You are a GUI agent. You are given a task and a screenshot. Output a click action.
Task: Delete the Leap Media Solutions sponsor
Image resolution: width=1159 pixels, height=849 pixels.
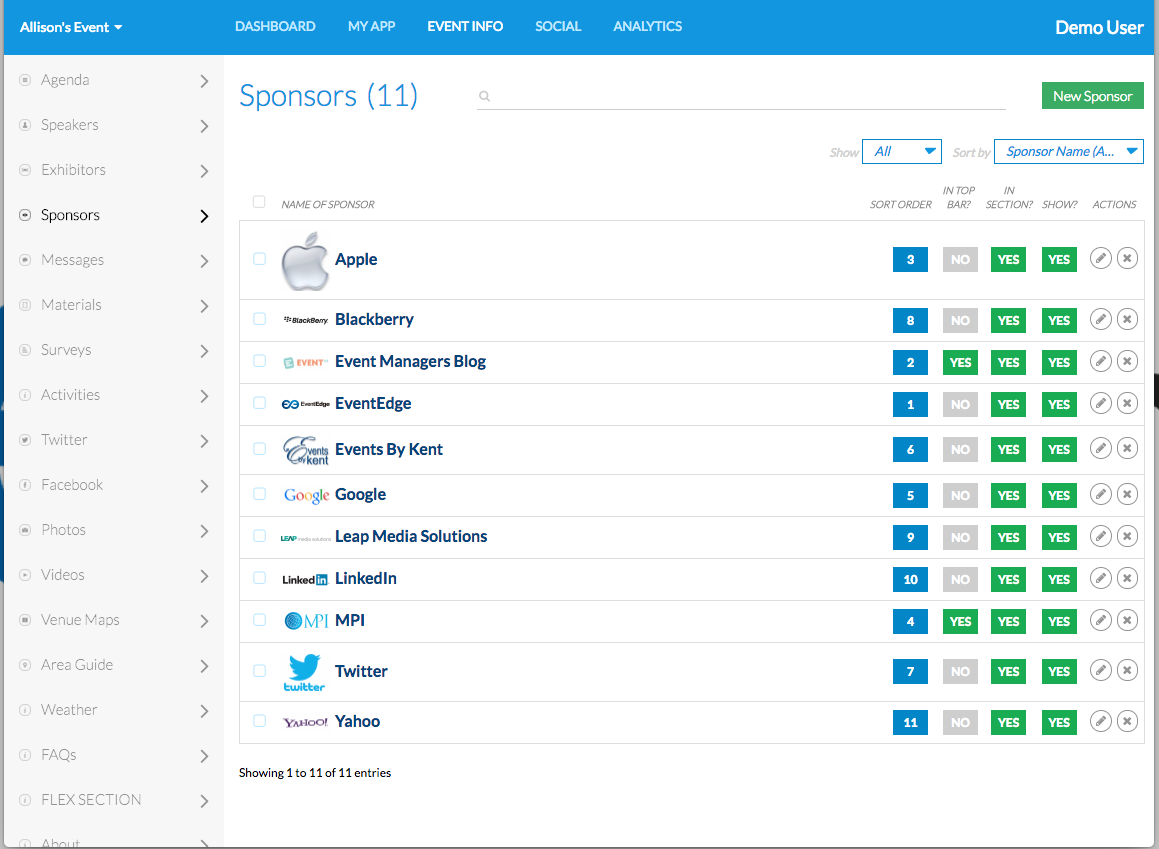coord(1127,536)
